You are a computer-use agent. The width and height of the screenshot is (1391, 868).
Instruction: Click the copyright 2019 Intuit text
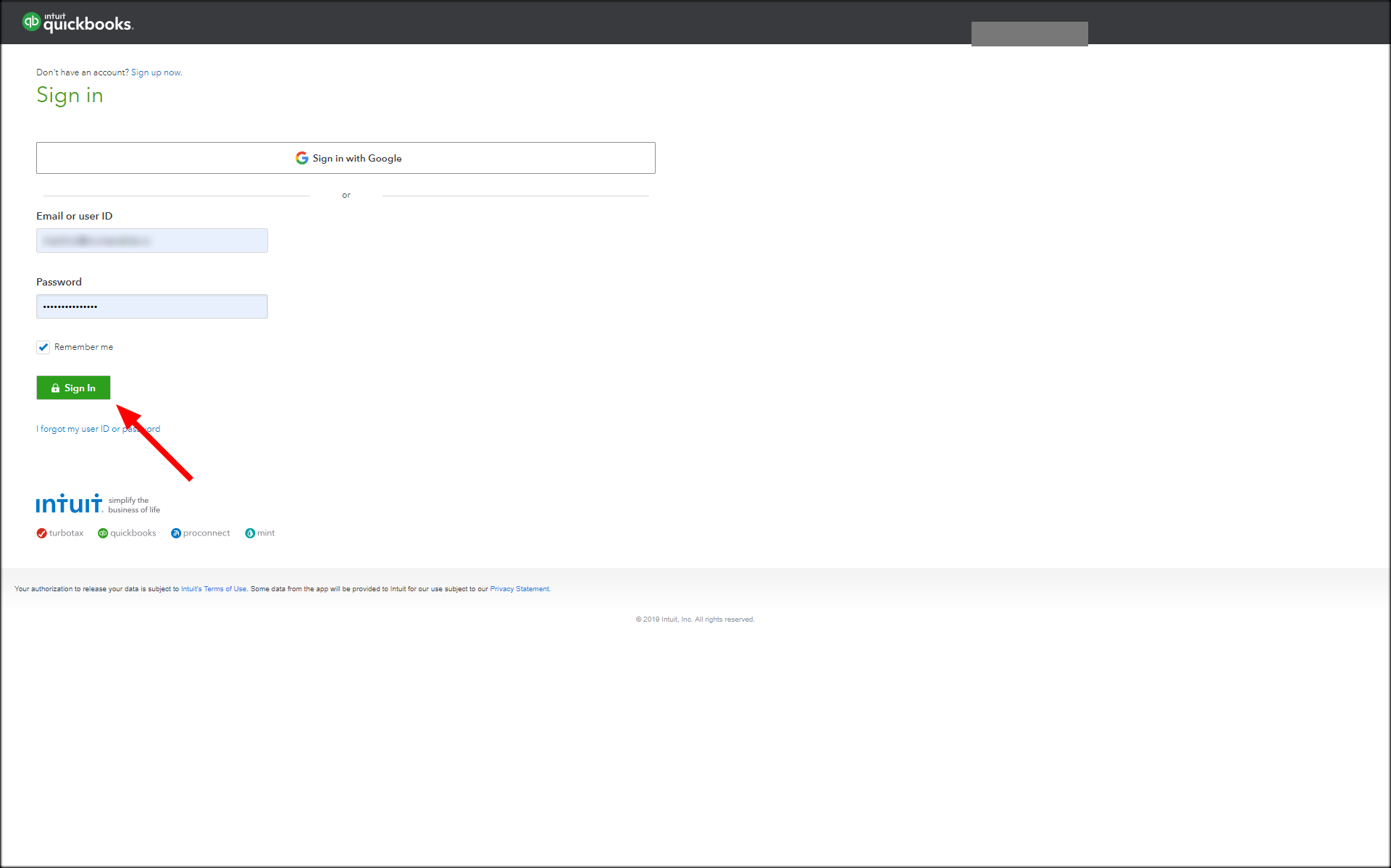pos(695,619)
